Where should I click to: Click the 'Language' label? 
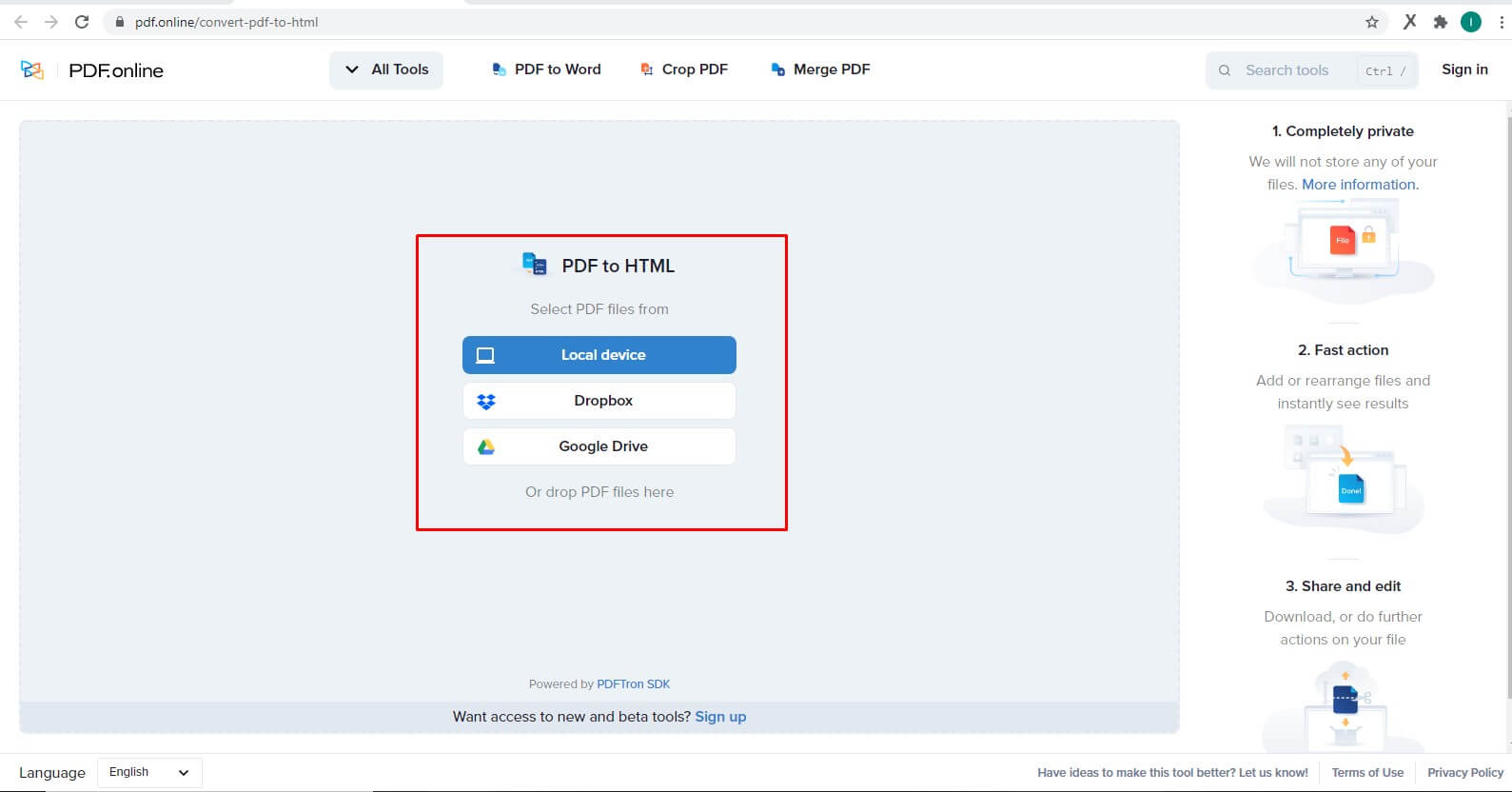52,773
